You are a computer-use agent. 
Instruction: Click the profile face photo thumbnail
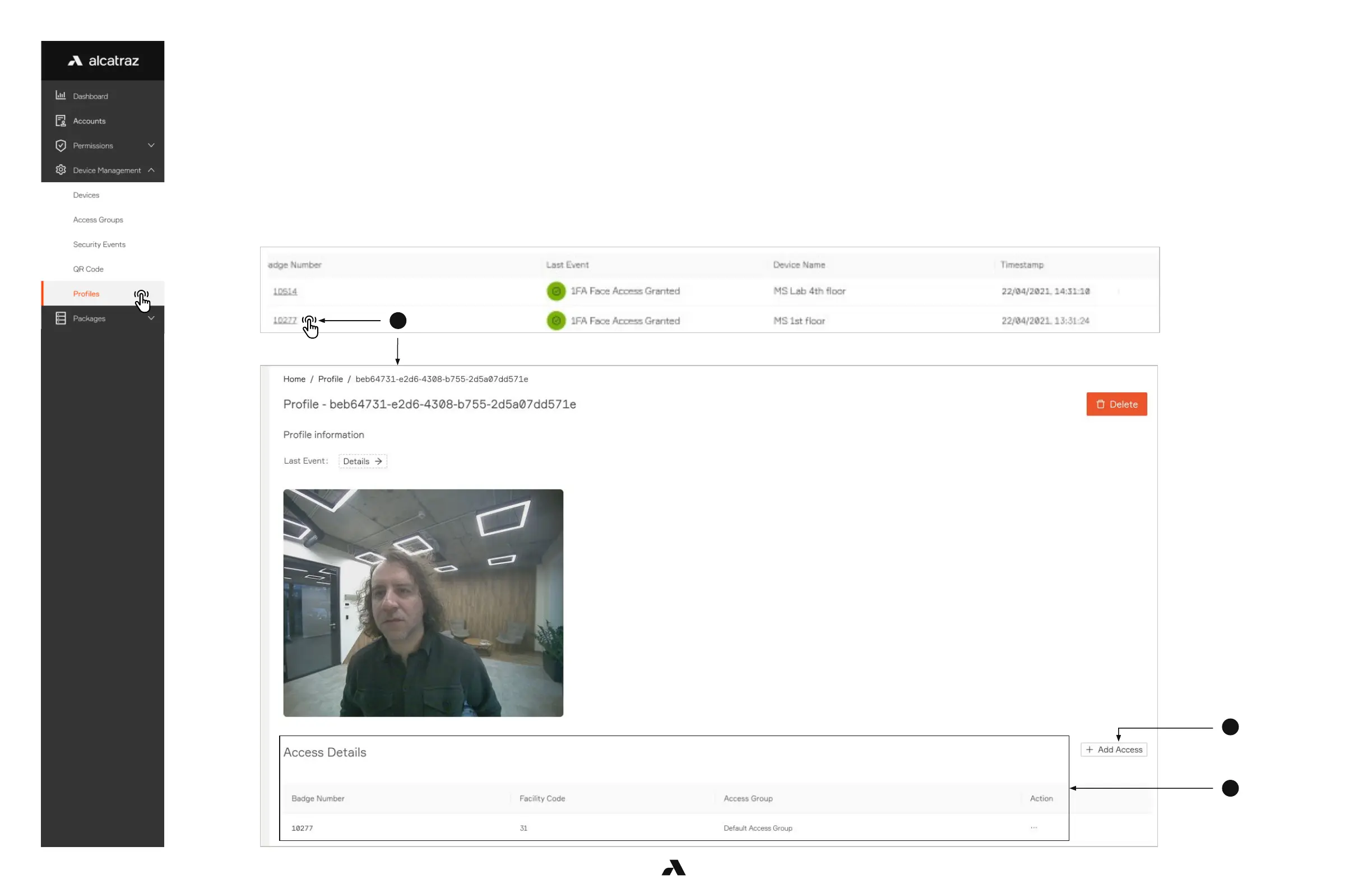tap(423, 603)
